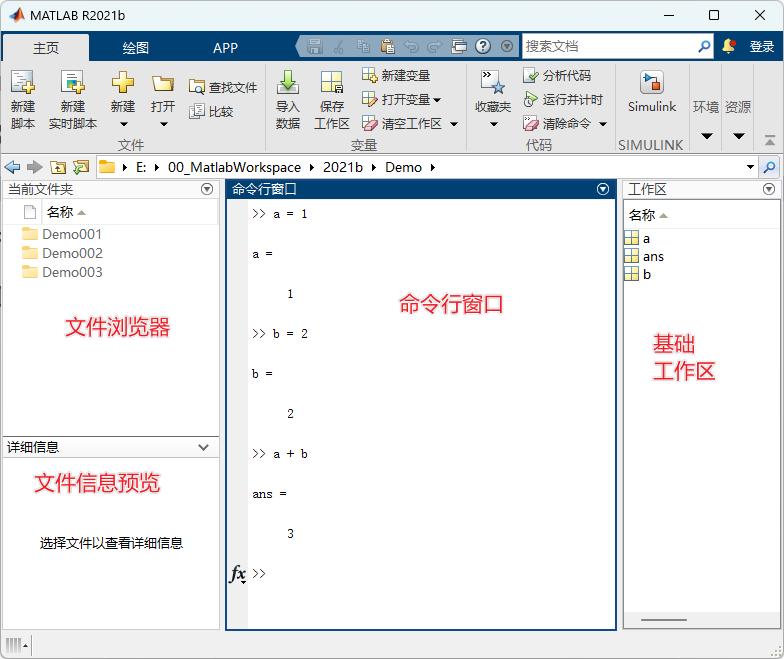Open the address bar path history dropdown
Viewport: 784px width, 659px height.
tap(750, 167)
